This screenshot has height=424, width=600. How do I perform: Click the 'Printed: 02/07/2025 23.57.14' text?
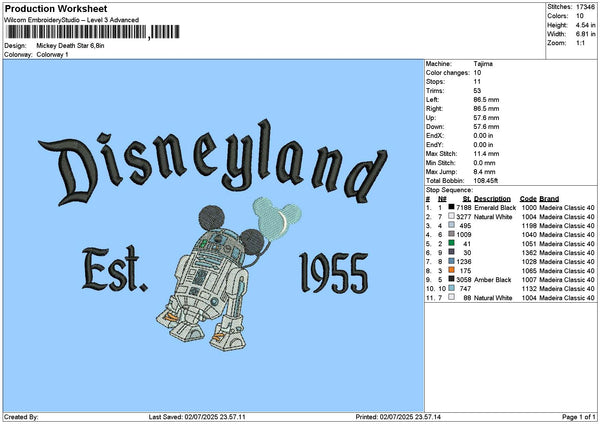398,417
